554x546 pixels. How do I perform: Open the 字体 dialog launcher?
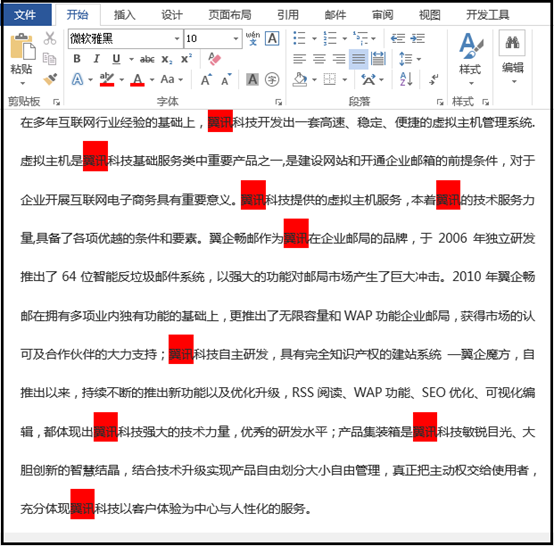[x=278, y=102]
